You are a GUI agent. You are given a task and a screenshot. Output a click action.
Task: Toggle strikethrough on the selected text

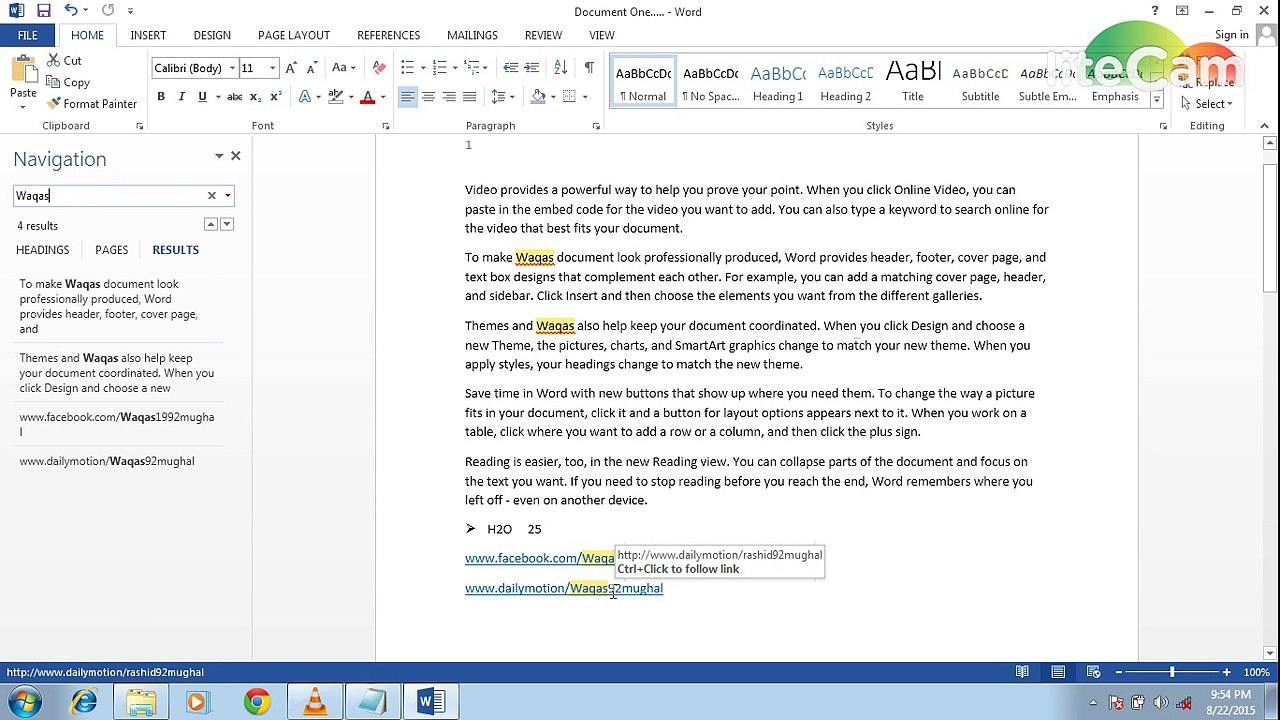pyautogui.click(x=234, y=97)
